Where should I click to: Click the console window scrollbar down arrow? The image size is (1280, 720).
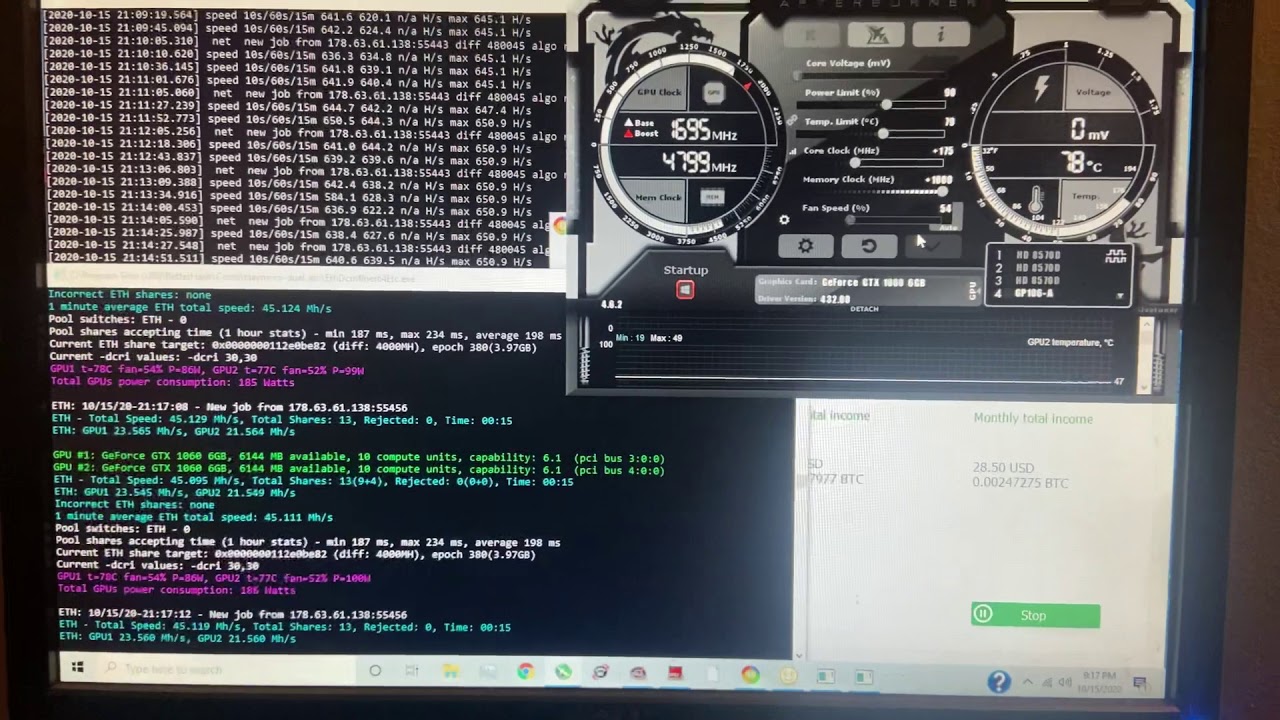click(x=797, y=655)
